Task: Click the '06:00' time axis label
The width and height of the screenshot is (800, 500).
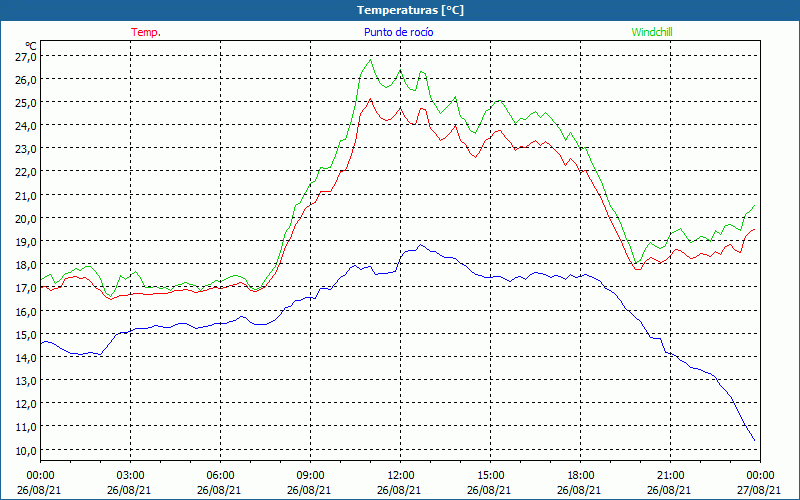Action: [x=220, y=476]
